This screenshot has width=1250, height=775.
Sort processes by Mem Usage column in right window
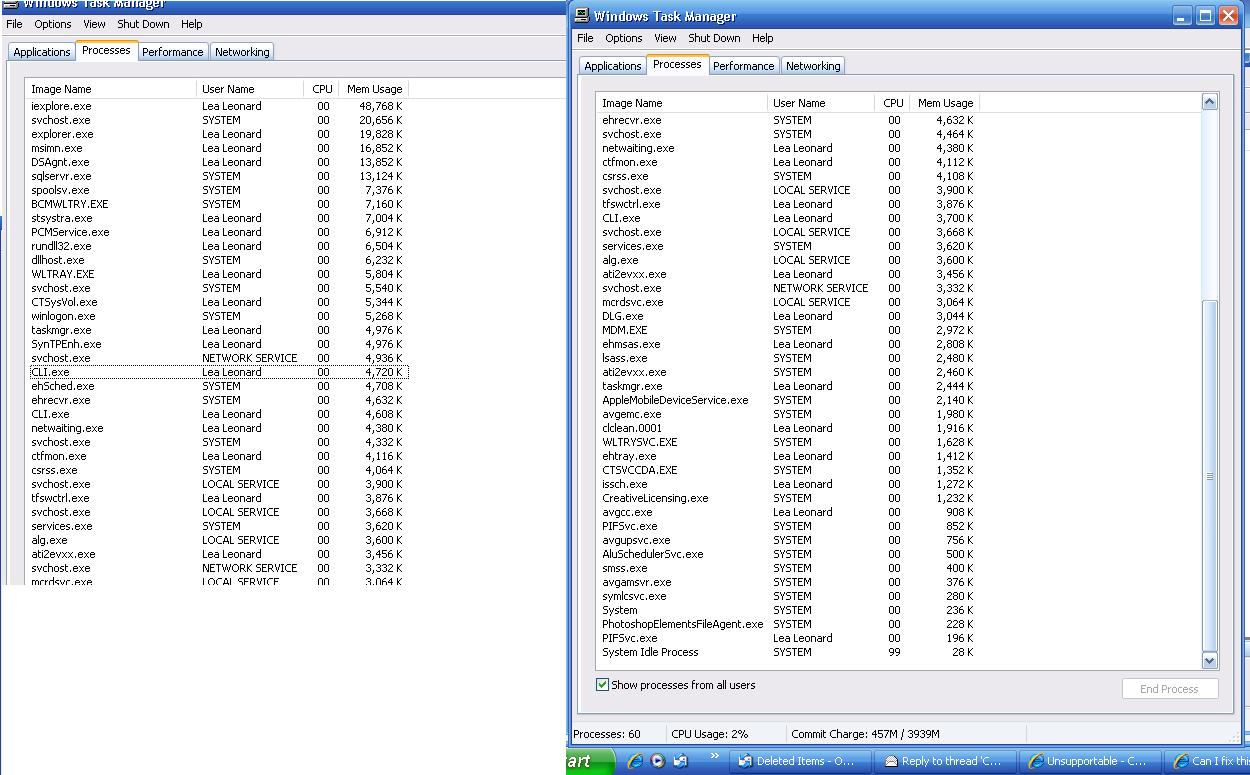pyautogui.click(x=944, y=103)
